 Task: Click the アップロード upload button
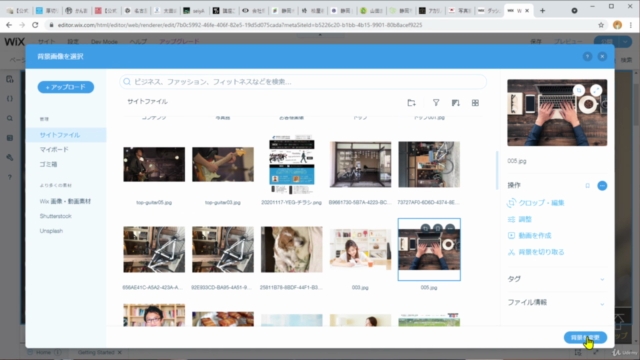coord(66,87)
